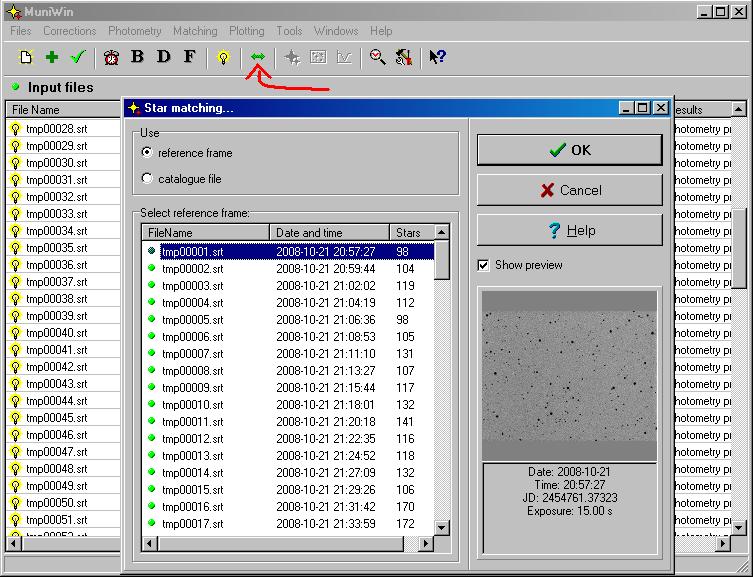Viewport: 753px width, 577px height.
Task: Click the green checkmark toolbar icon
Action: click(78, 57)
